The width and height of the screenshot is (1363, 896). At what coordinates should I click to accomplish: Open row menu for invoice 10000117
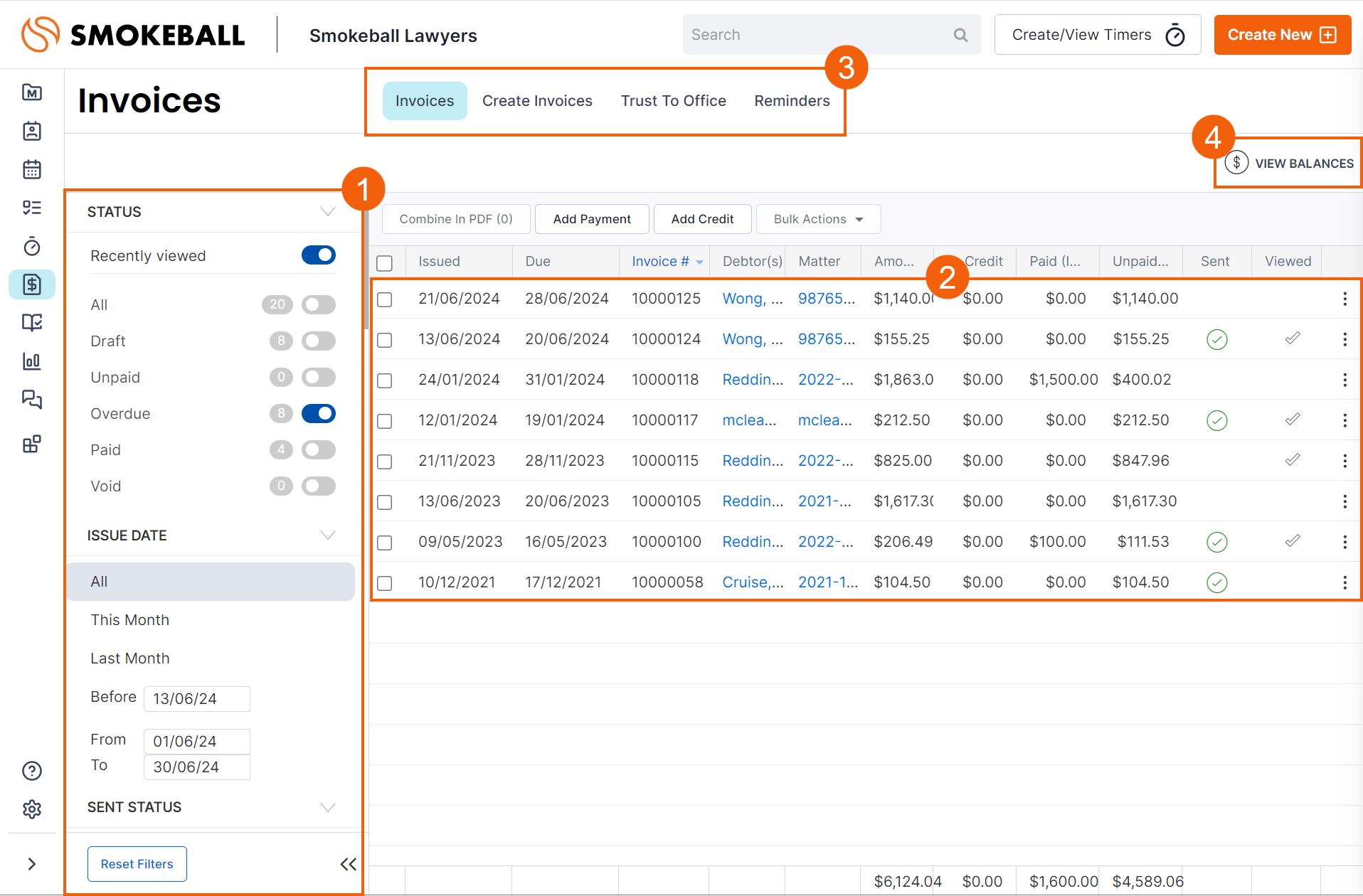(1345, 420)
